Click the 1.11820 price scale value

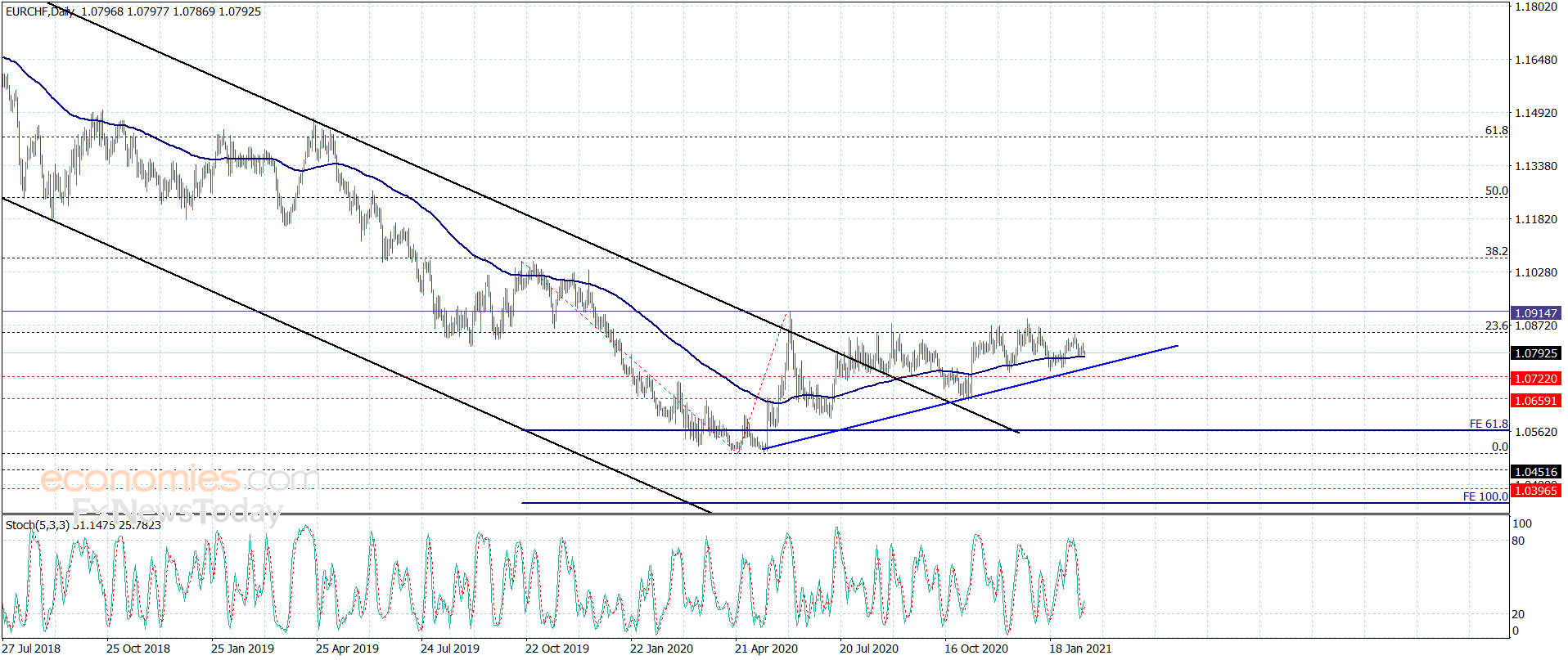(x=1536, y=219)
